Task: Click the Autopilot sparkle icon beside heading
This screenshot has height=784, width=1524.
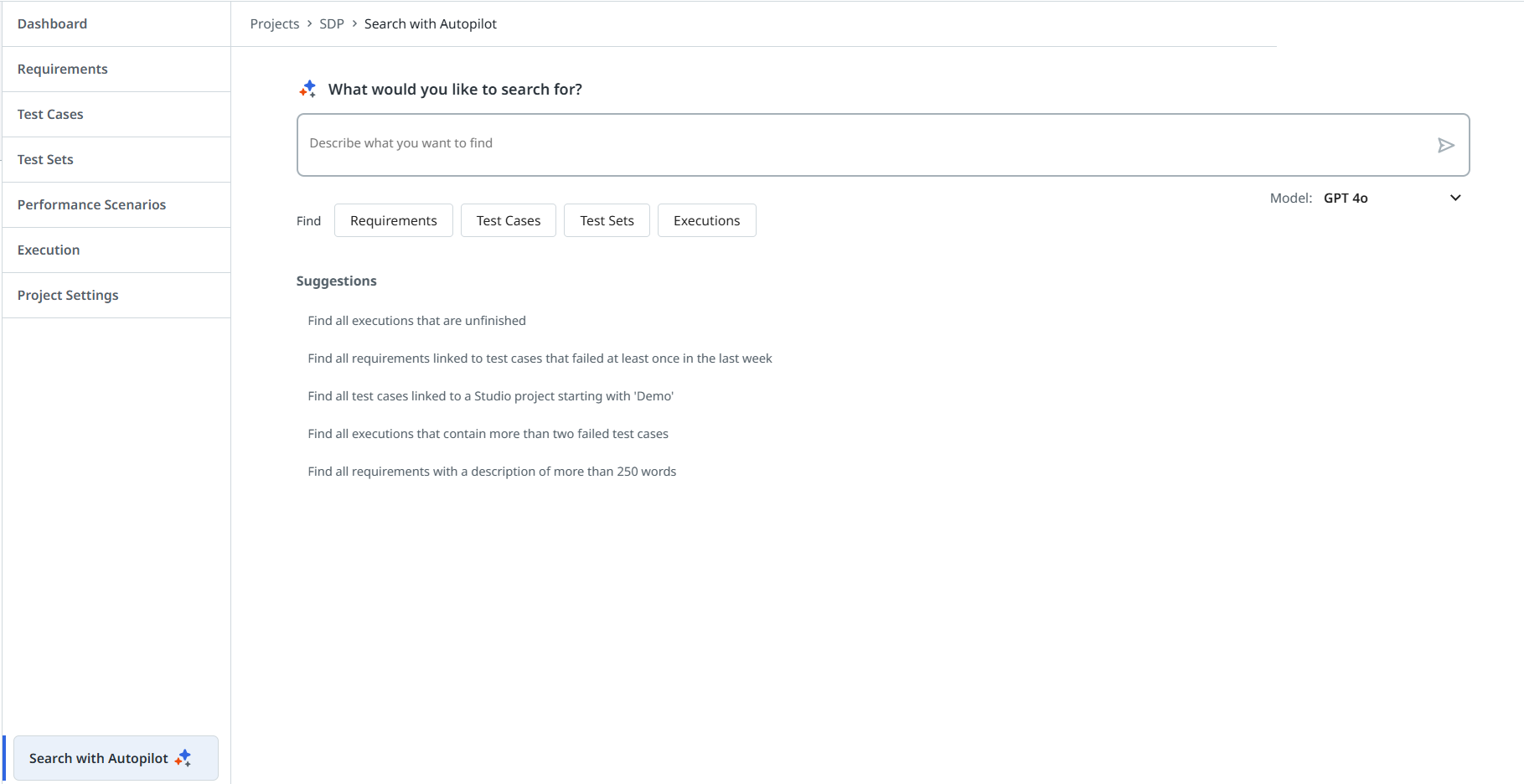Action: 308,89
